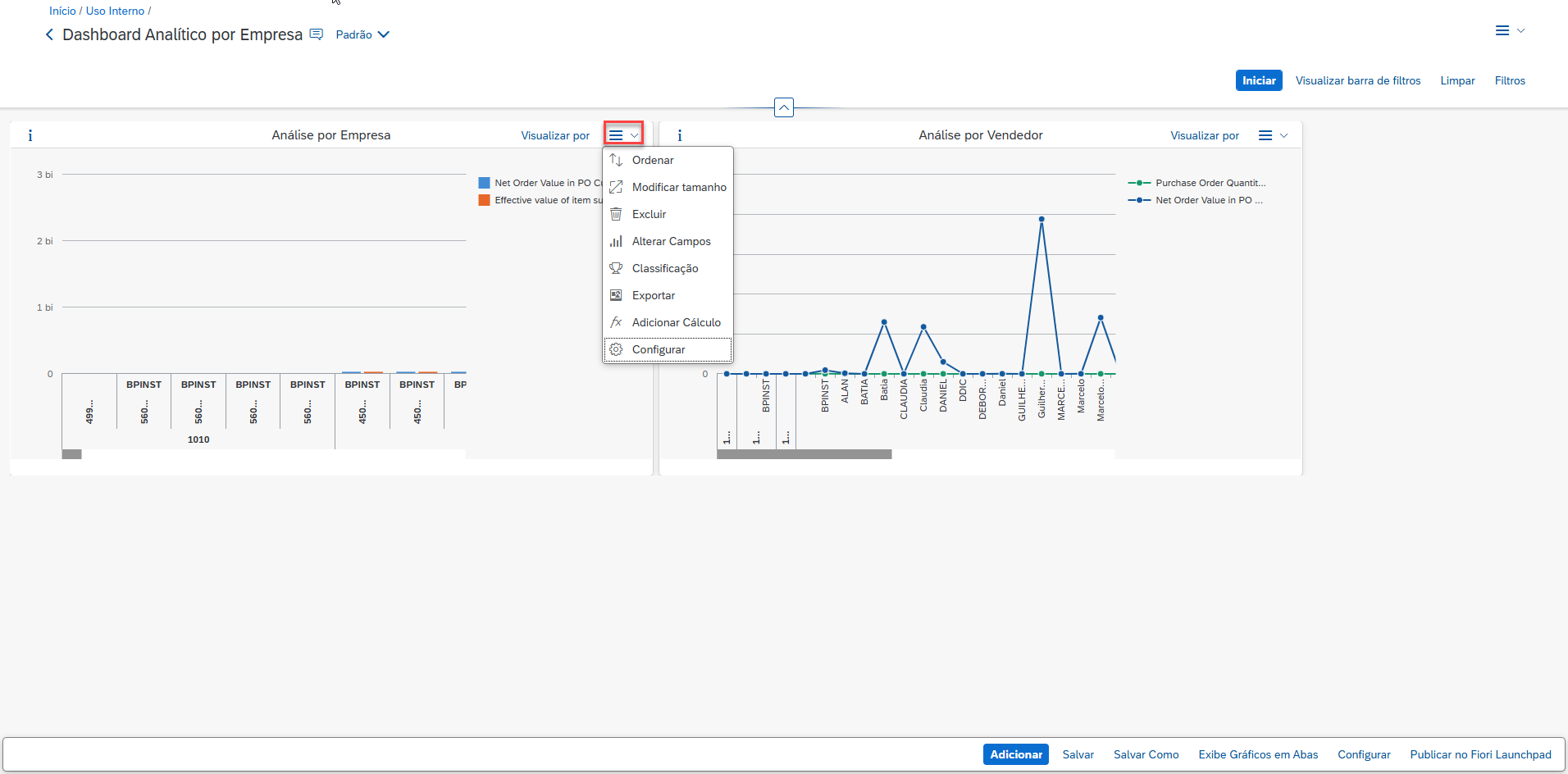Toggle Effective value of item legend entry

(541, 200)
